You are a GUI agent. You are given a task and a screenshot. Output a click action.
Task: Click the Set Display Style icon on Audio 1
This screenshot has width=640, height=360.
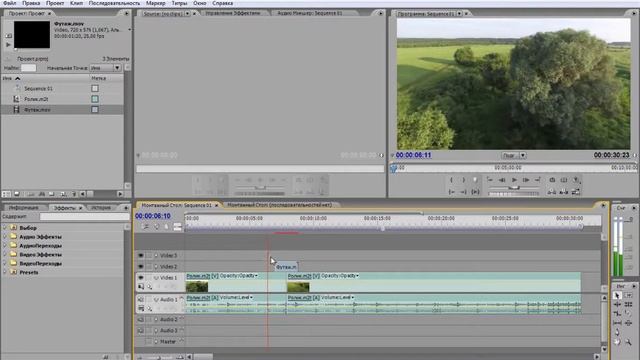click(141, 309)
